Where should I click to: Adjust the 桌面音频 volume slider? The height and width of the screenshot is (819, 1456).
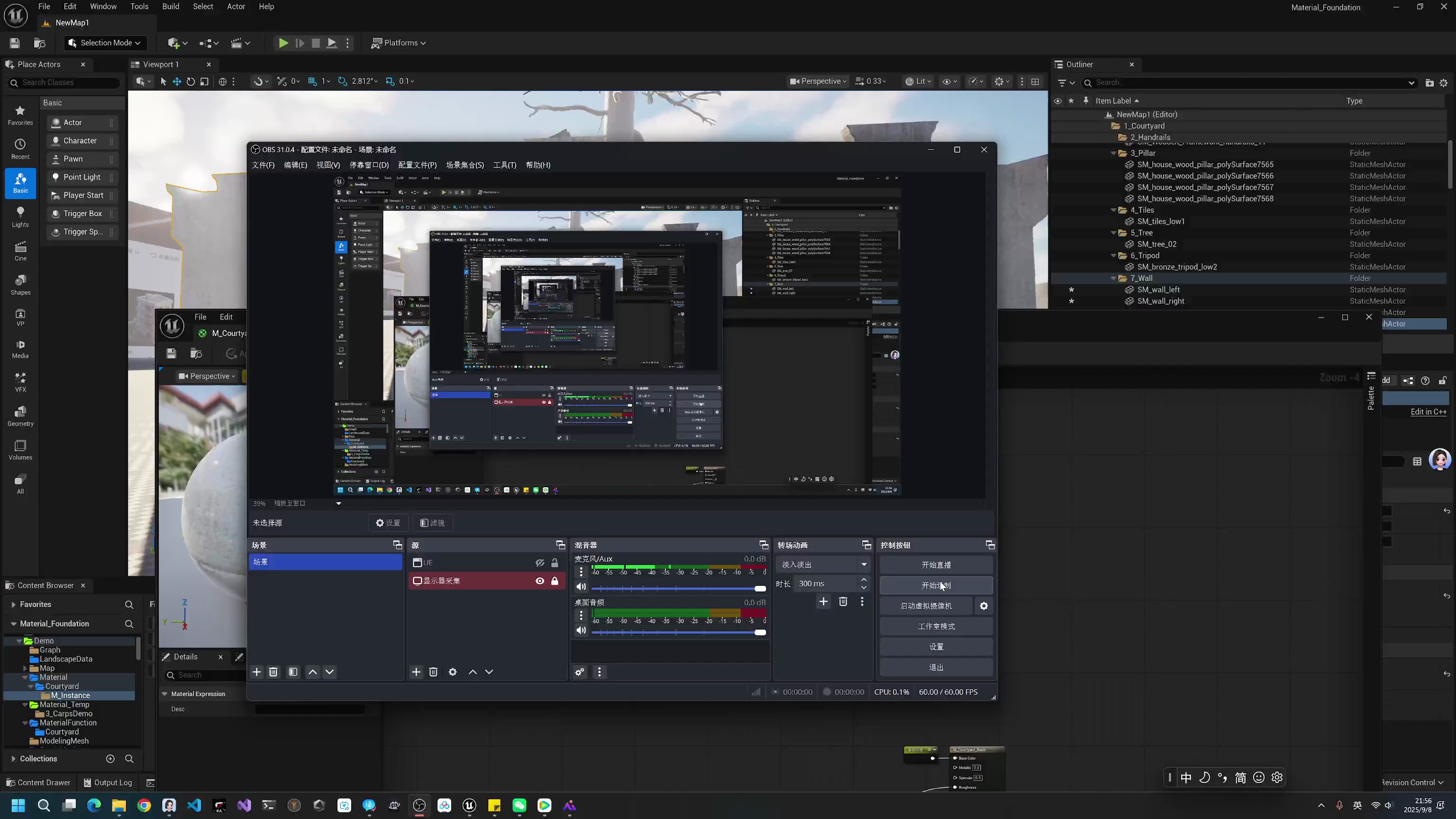tap(678, 632)
